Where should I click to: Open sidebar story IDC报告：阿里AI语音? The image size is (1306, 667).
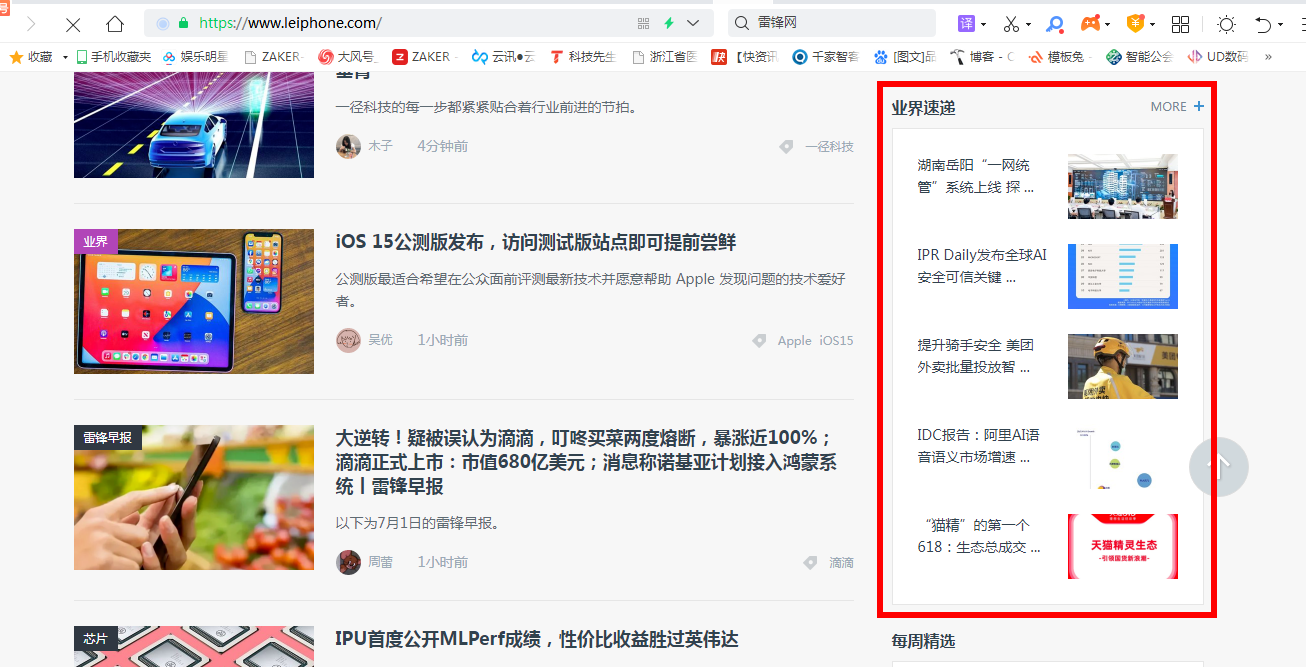[978, 445]
